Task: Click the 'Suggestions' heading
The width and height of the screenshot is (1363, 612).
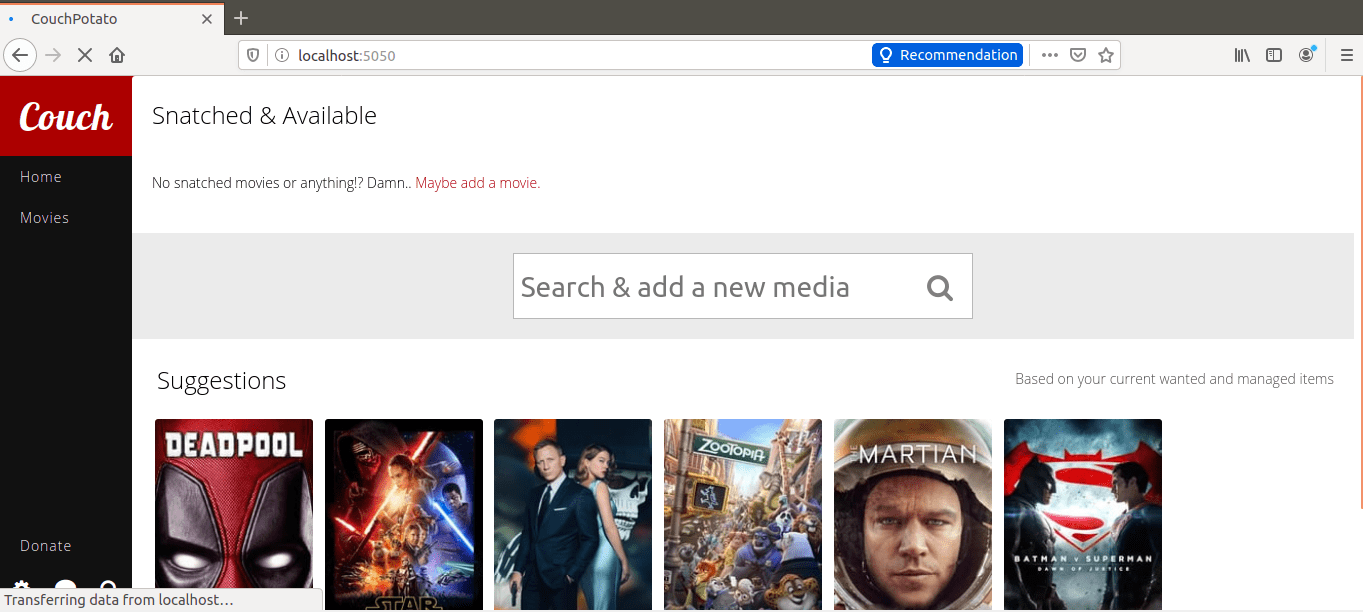Action: pos(222,381)
